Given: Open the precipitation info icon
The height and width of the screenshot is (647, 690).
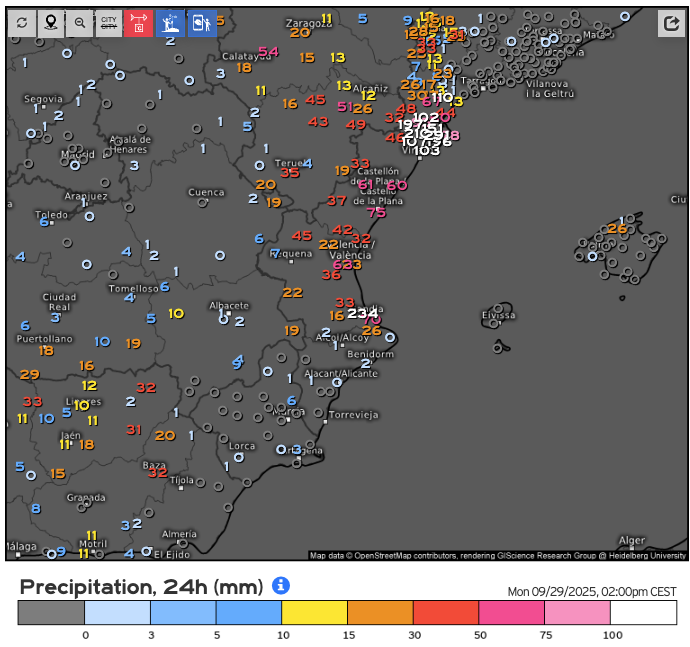Looking at the screenshot, I should point(281,585).
